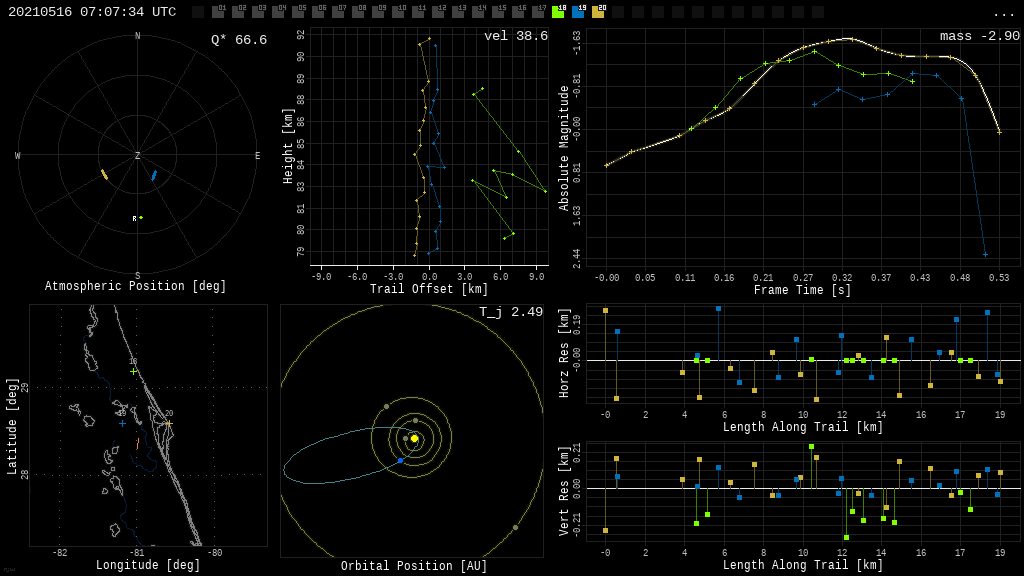The width and height of the screenshot is (1024, 576).
Task: Click station box 15
Action: point(498,12)
